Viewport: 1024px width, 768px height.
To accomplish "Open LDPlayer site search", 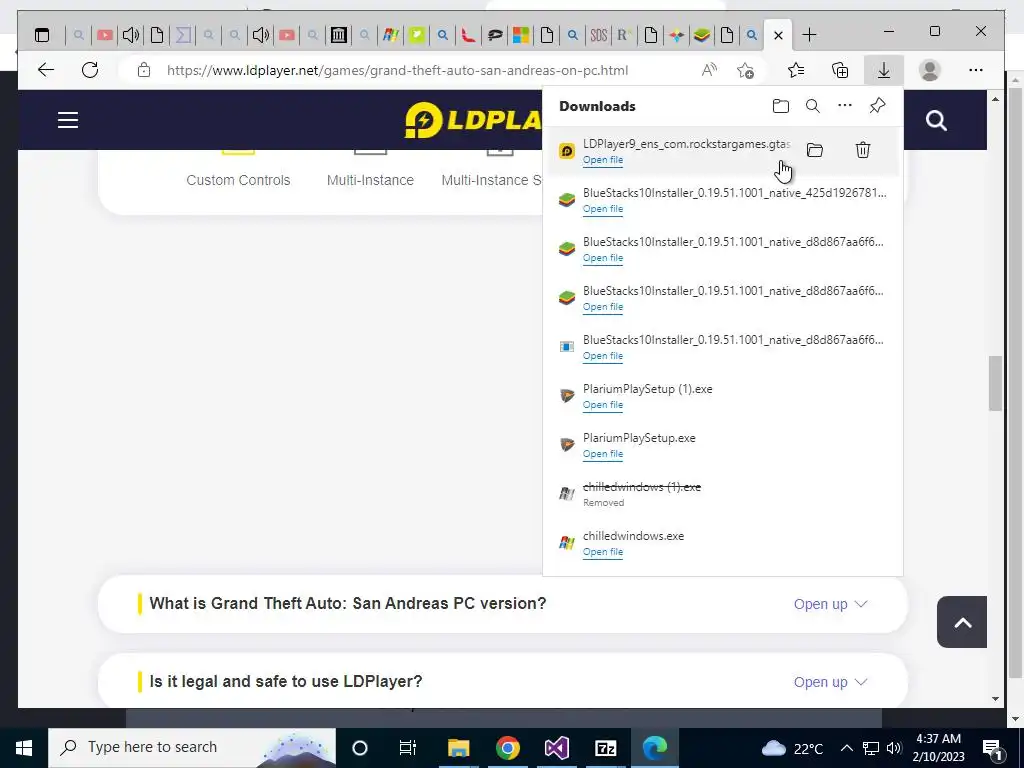I will coord(936,120).
